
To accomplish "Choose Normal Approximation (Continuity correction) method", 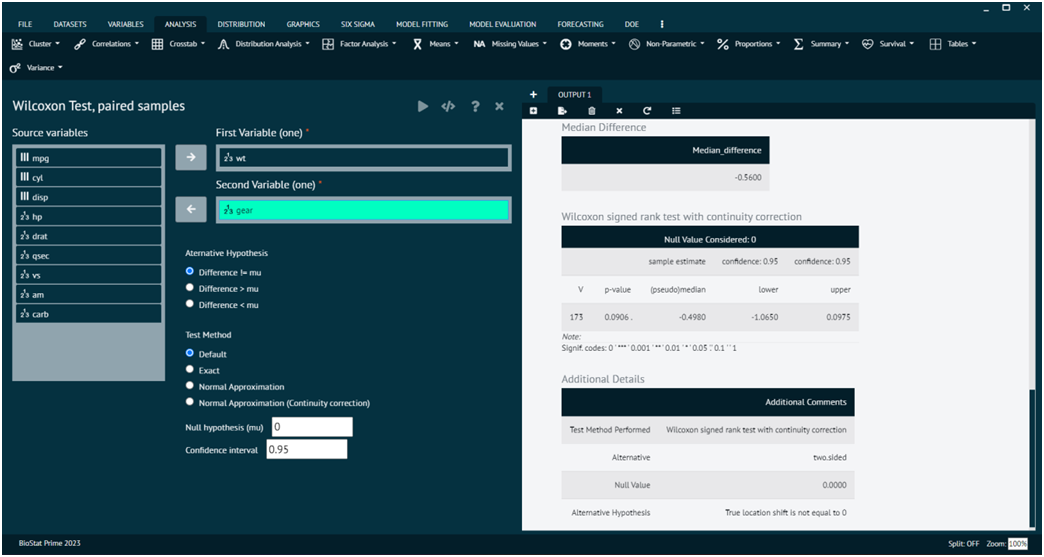I will 190,402.
